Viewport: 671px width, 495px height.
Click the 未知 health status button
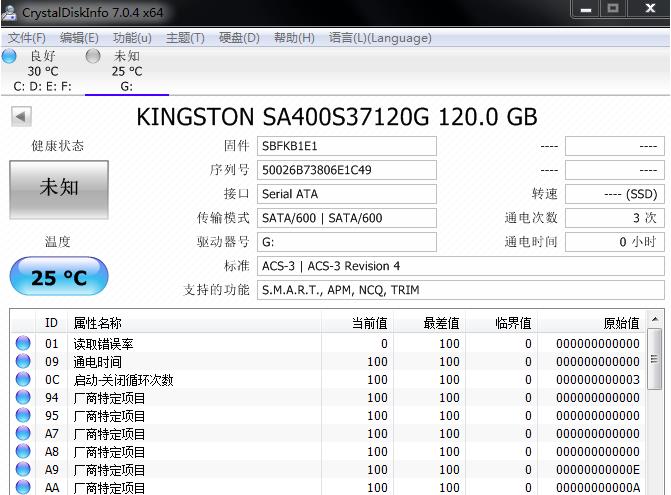[x=58, y=187]
